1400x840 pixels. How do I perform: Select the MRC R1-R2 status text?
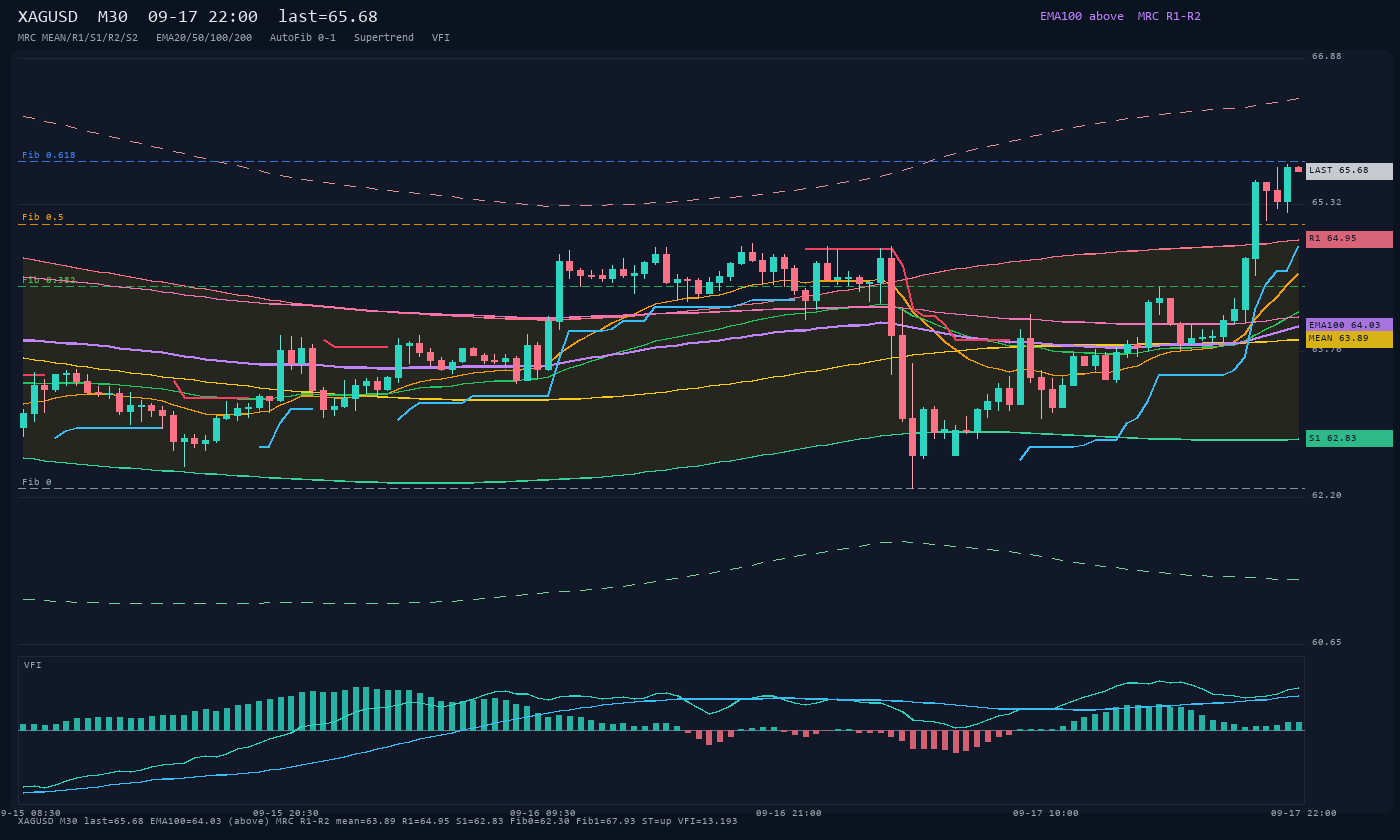click(1169, 16)
